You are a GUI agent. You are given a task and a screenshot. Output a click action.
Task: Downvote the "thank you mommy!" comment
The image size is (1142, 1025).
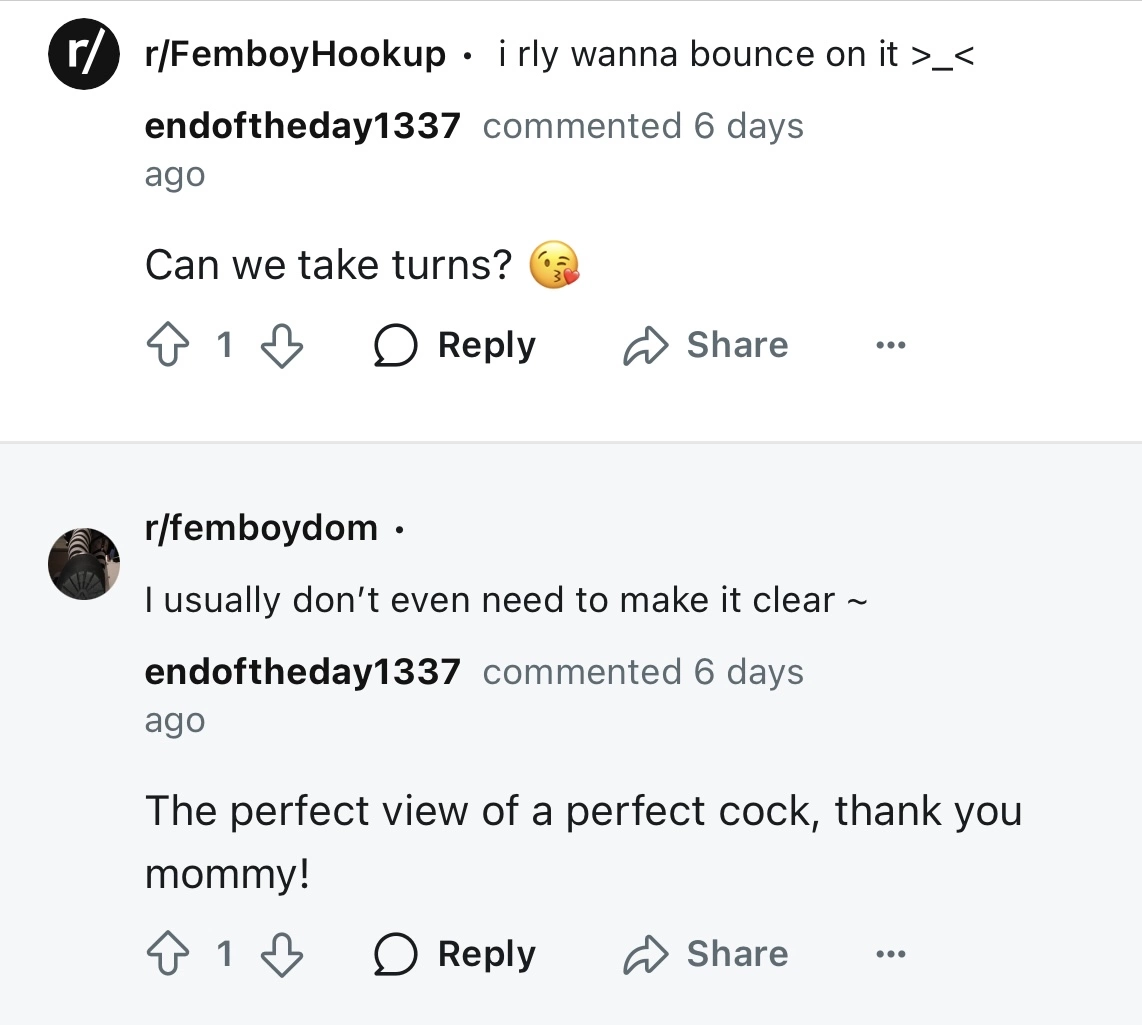(x=282, y=955)
